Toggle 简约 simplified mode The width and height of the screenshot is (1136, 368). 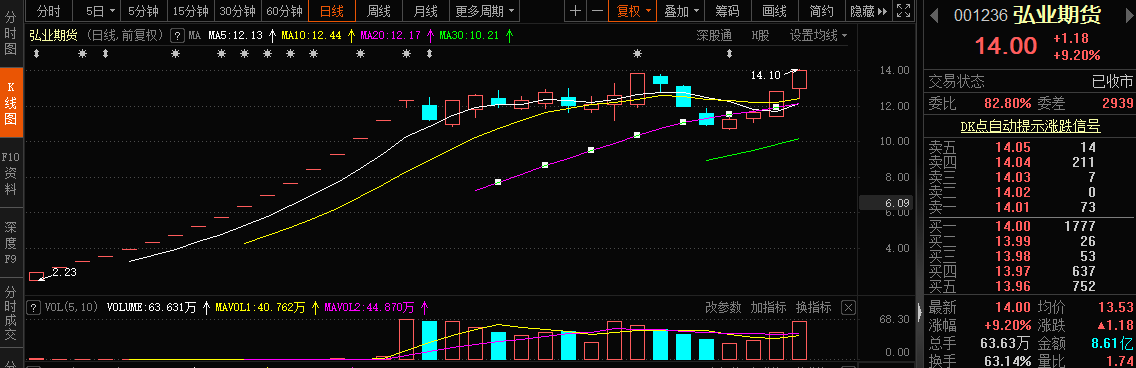pos(822,11)
